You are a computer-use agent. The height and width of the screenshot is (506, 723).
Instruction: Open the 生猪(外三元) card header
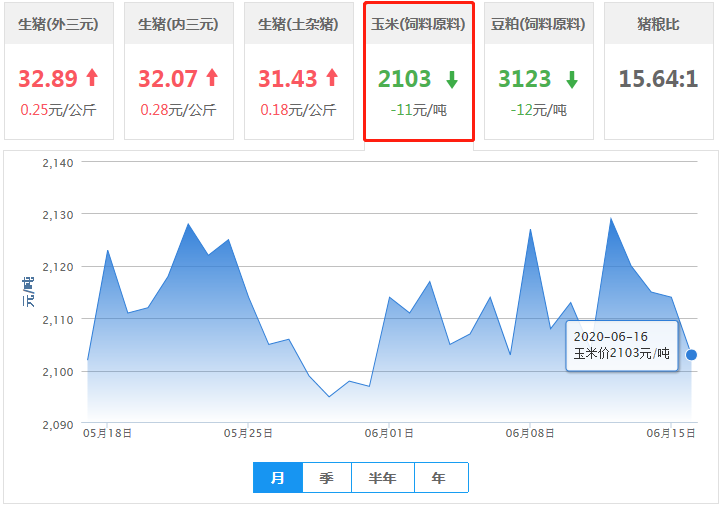pos(58,24)
